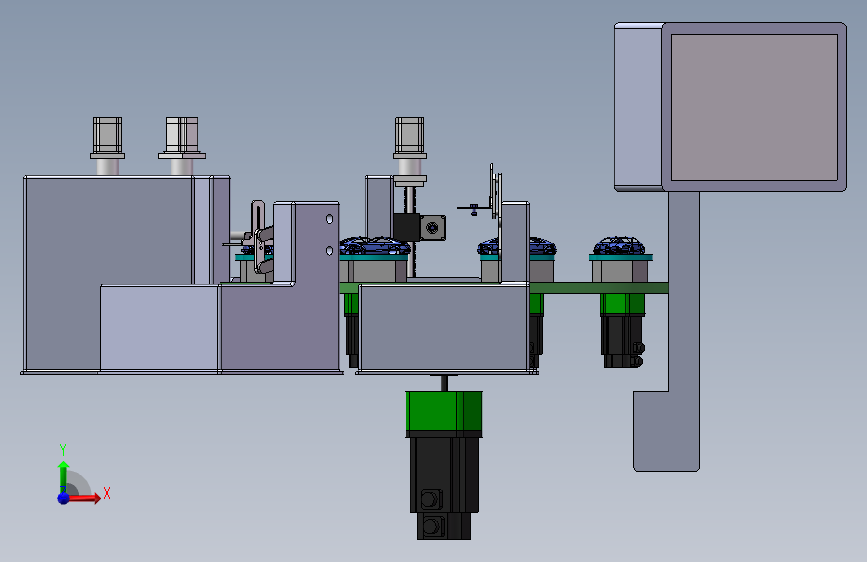Select the far-right blue part on the teal fixture
The image size is (867, 562).
point(619,246)
